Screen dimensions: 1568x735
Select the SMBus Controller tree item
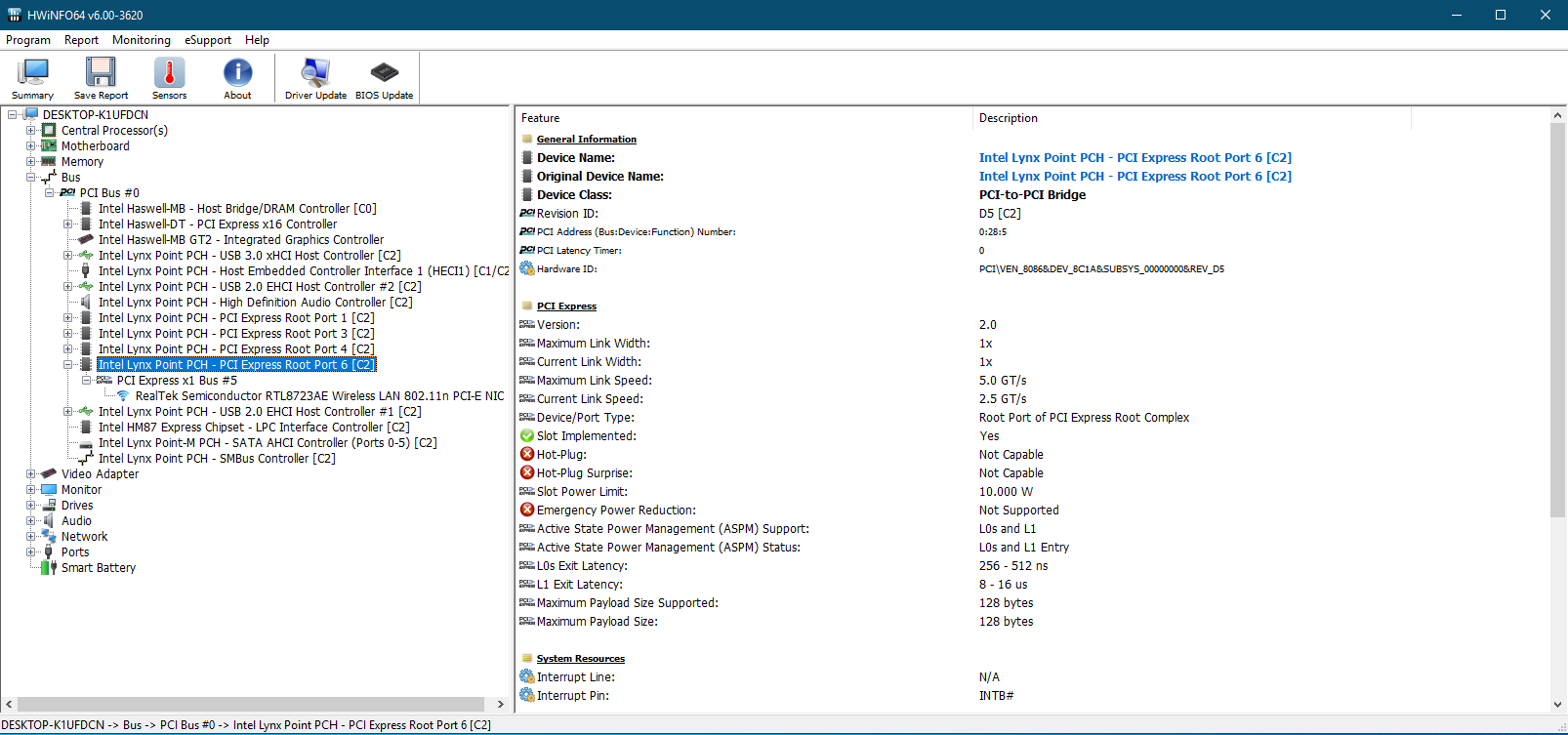coord(217,459)
